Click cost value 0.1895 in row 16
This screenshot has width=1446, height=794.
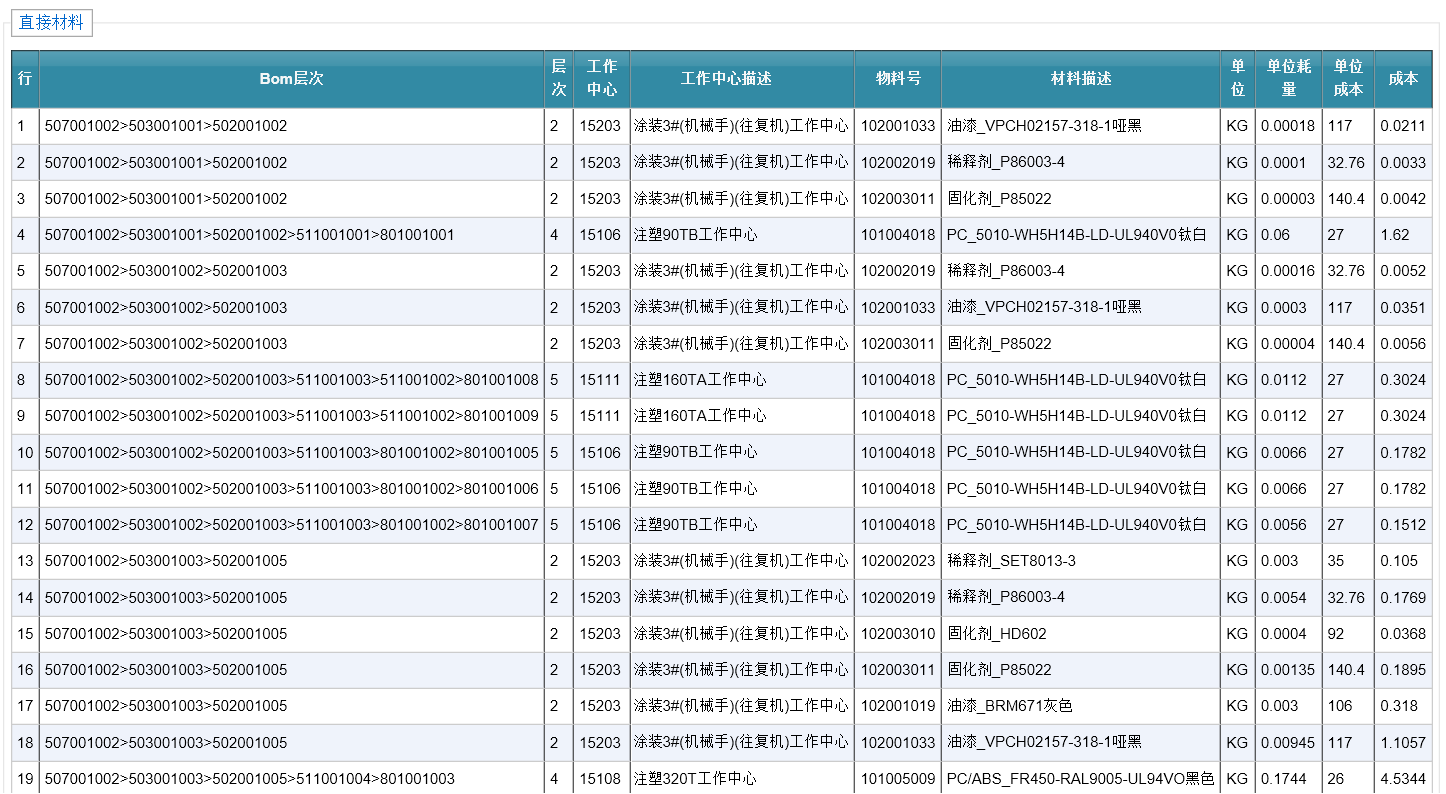click(x=1403, y=670)
